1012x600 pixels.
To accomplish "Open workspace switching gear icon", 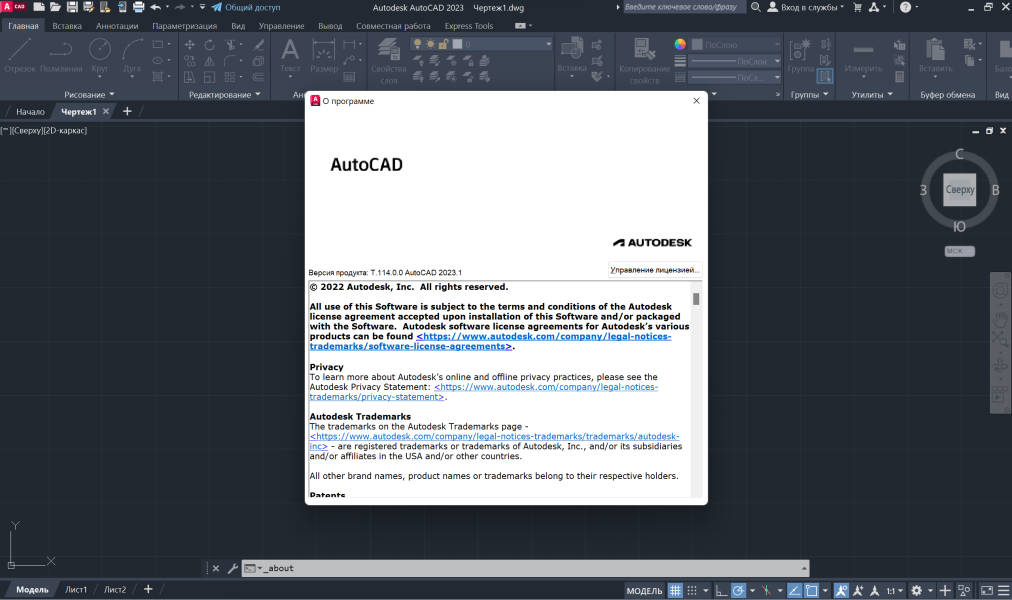I will (916, 590).
